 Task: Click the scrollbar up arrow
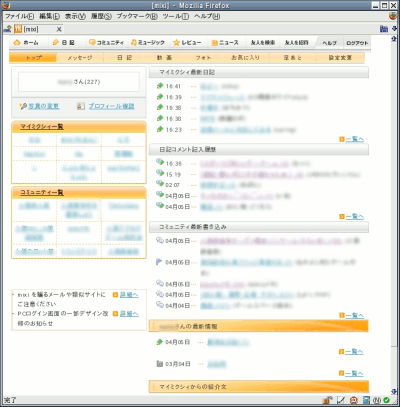[x=394, y=39]
